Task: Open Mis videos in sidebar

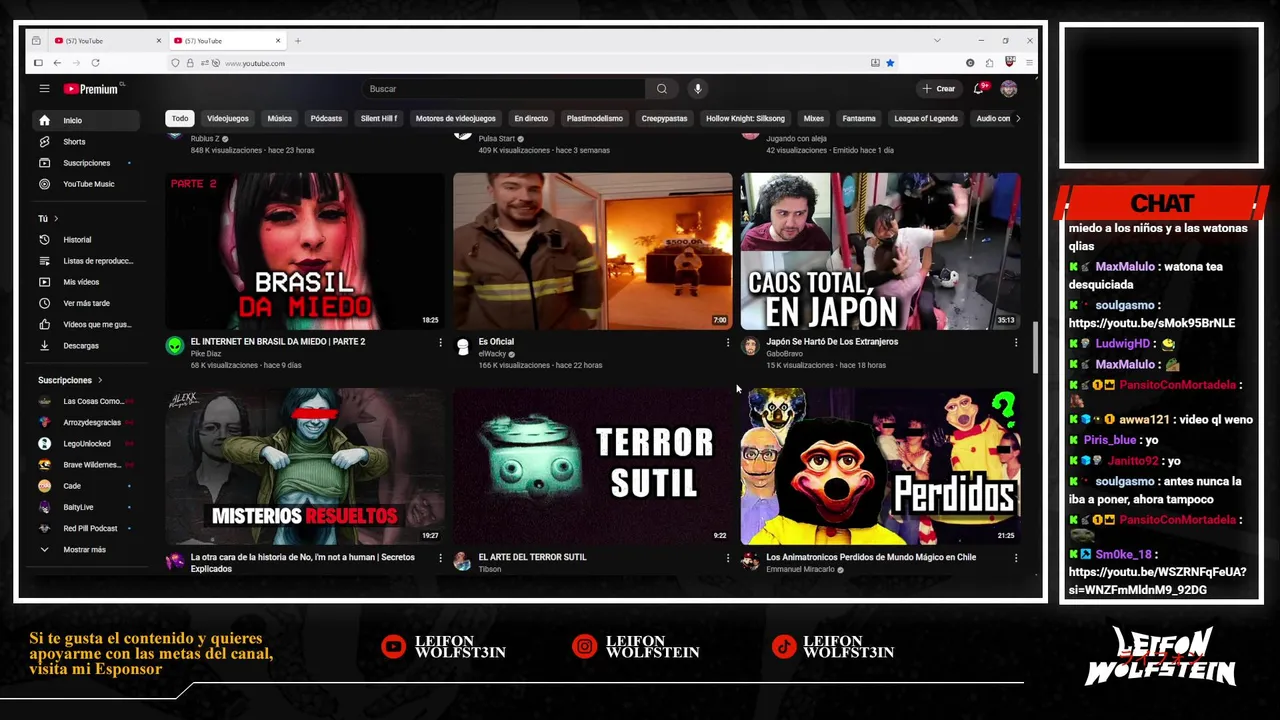Action: coord(86,282)
